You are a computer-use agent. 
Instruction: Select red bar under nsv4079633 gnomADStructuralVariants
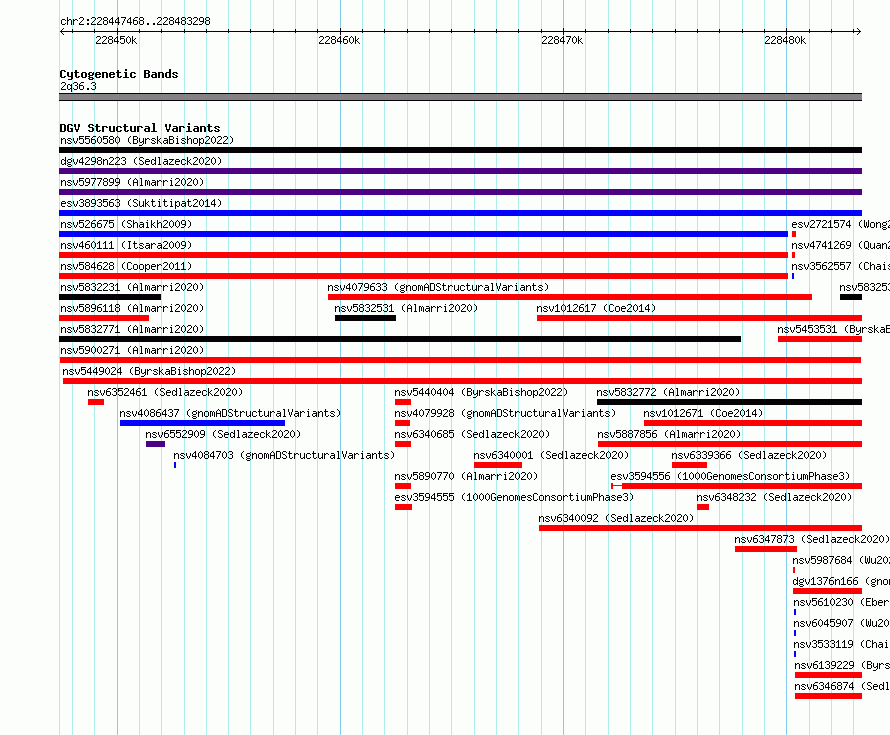569,297
